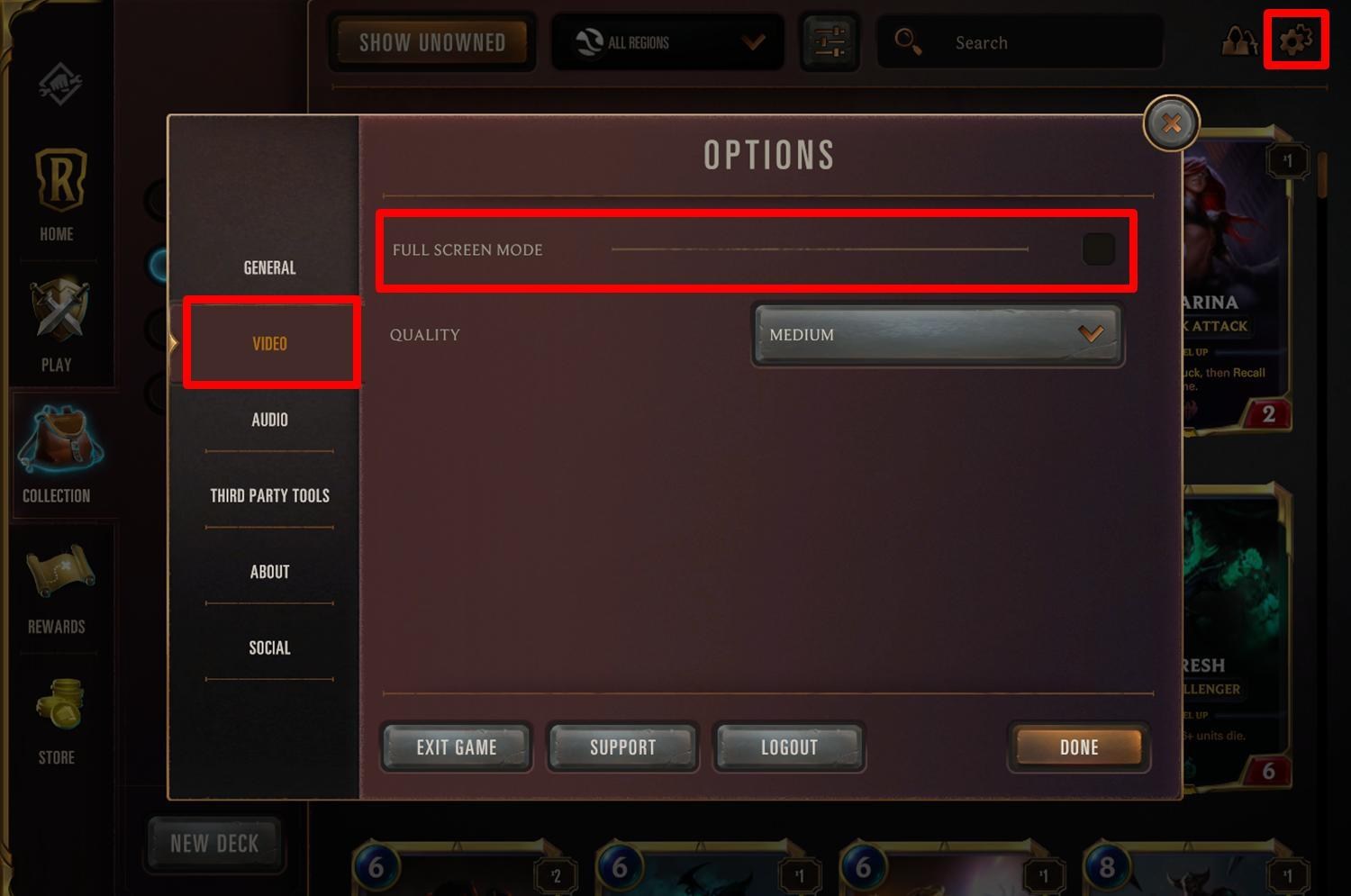
Task: Switch to the Audio options tab
Action: (269, 420)
